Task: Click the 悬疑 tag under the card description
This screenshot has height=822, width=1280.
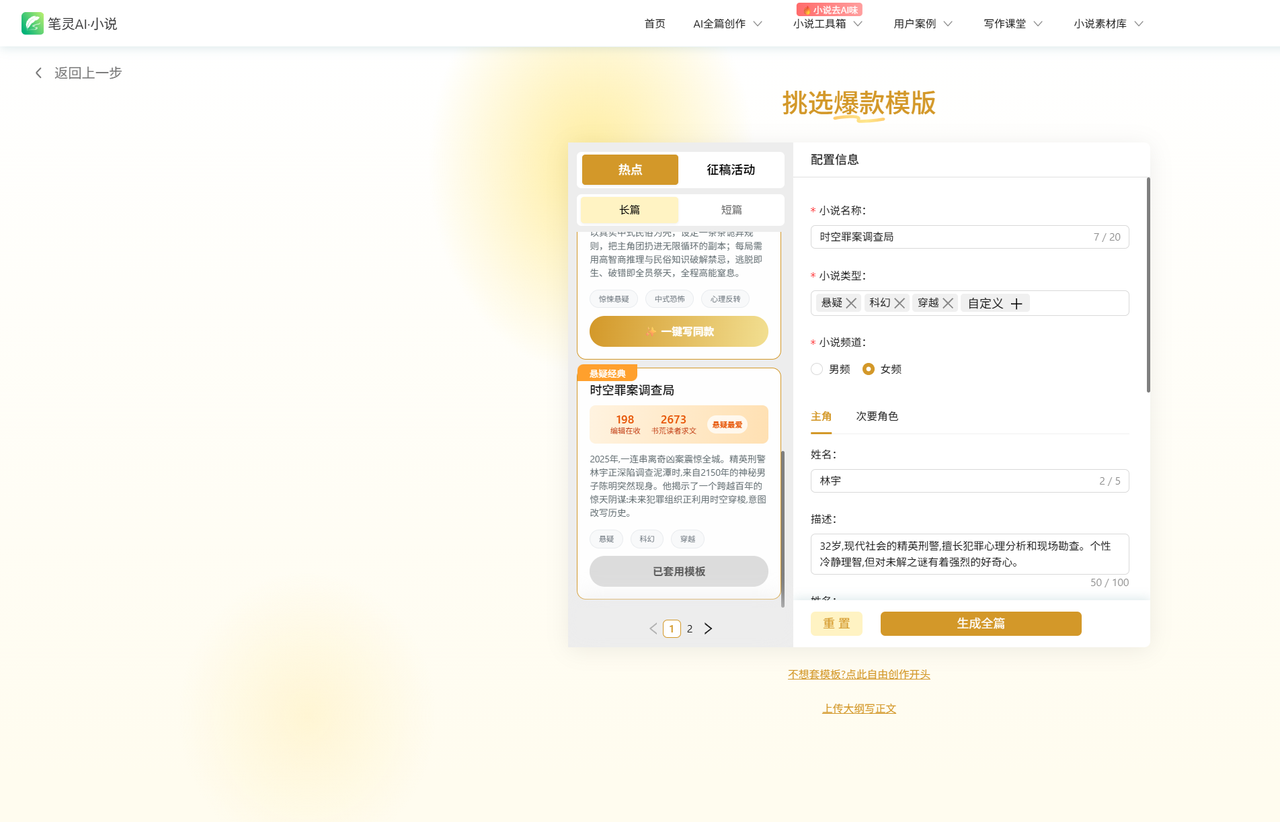Action: click(607, 539)
